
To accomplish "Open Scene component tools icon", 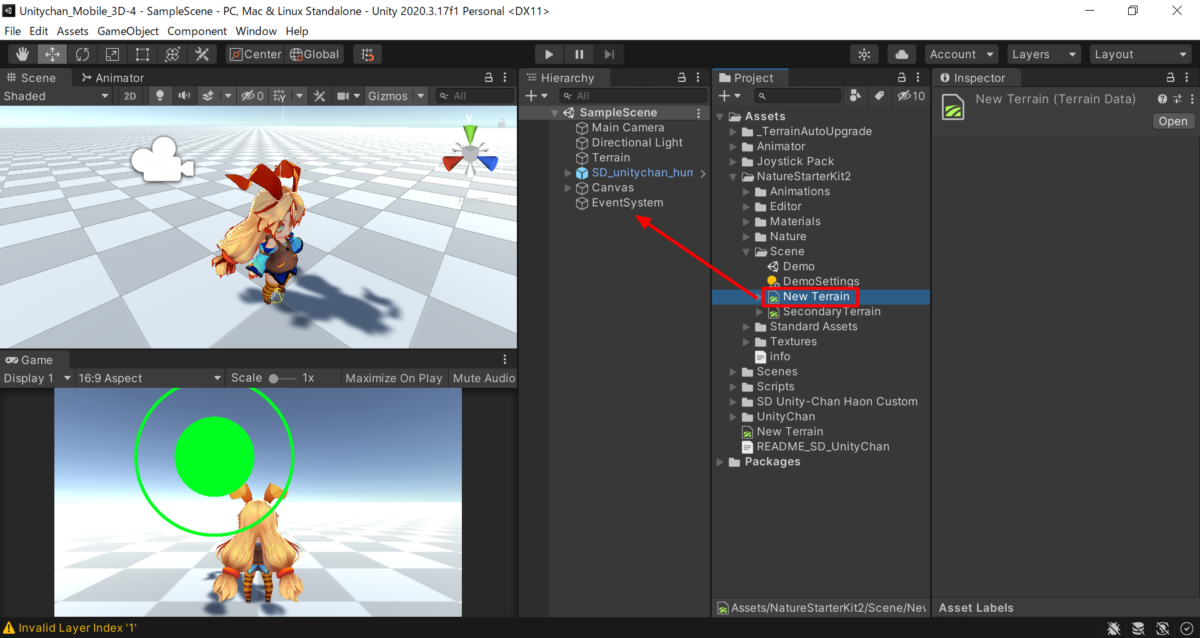I will [320, 96].
